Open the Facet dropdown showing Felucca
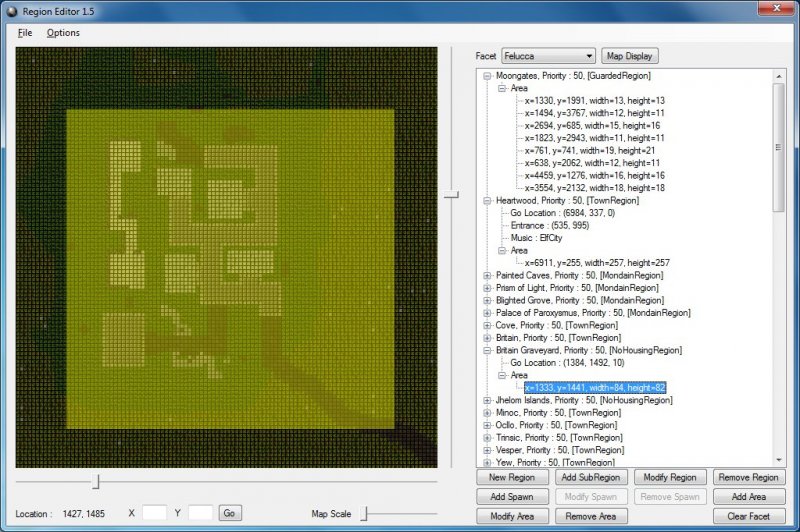 tap(548, 56)
